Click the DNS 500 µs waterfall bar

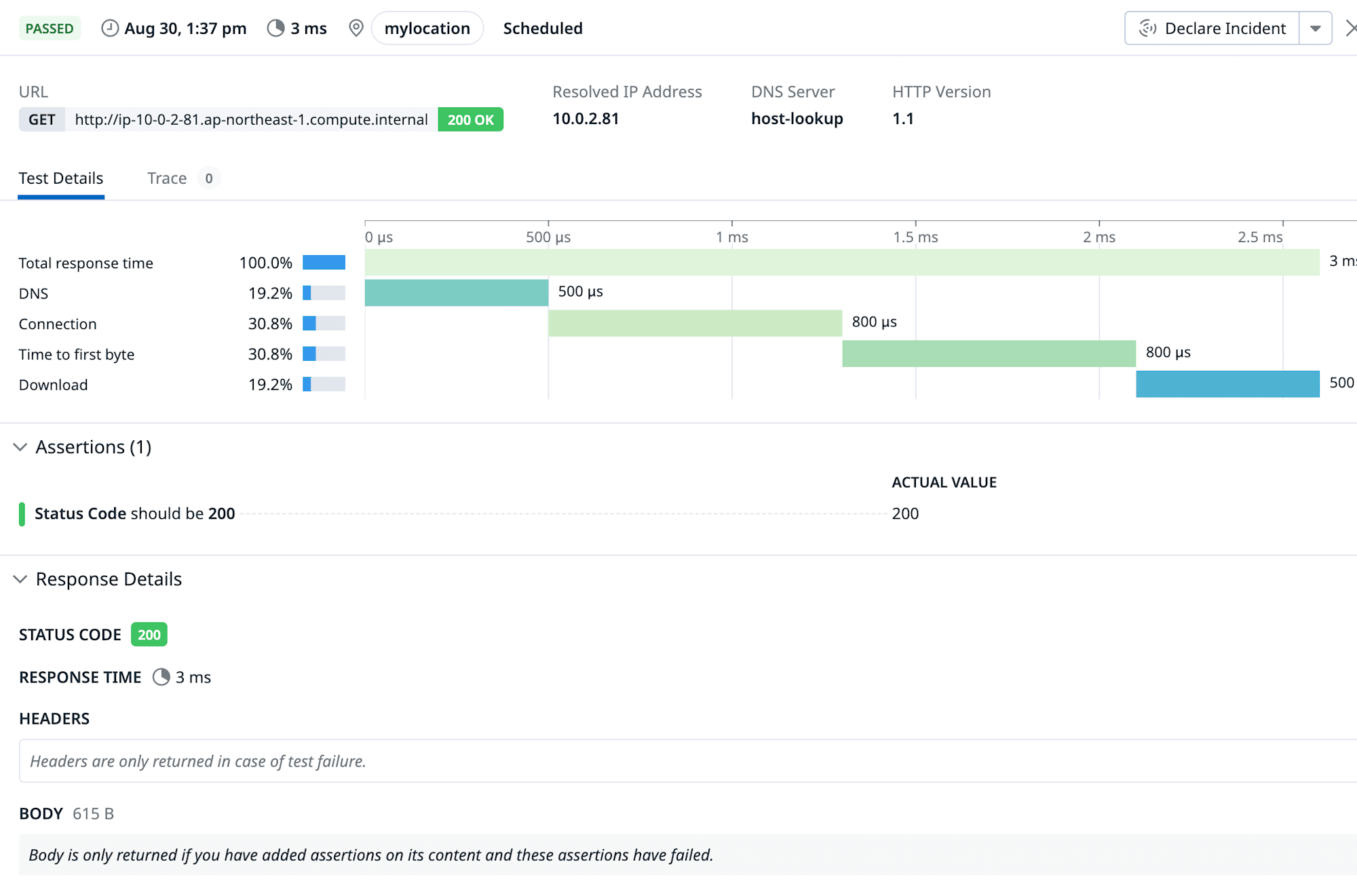point(457,292)
